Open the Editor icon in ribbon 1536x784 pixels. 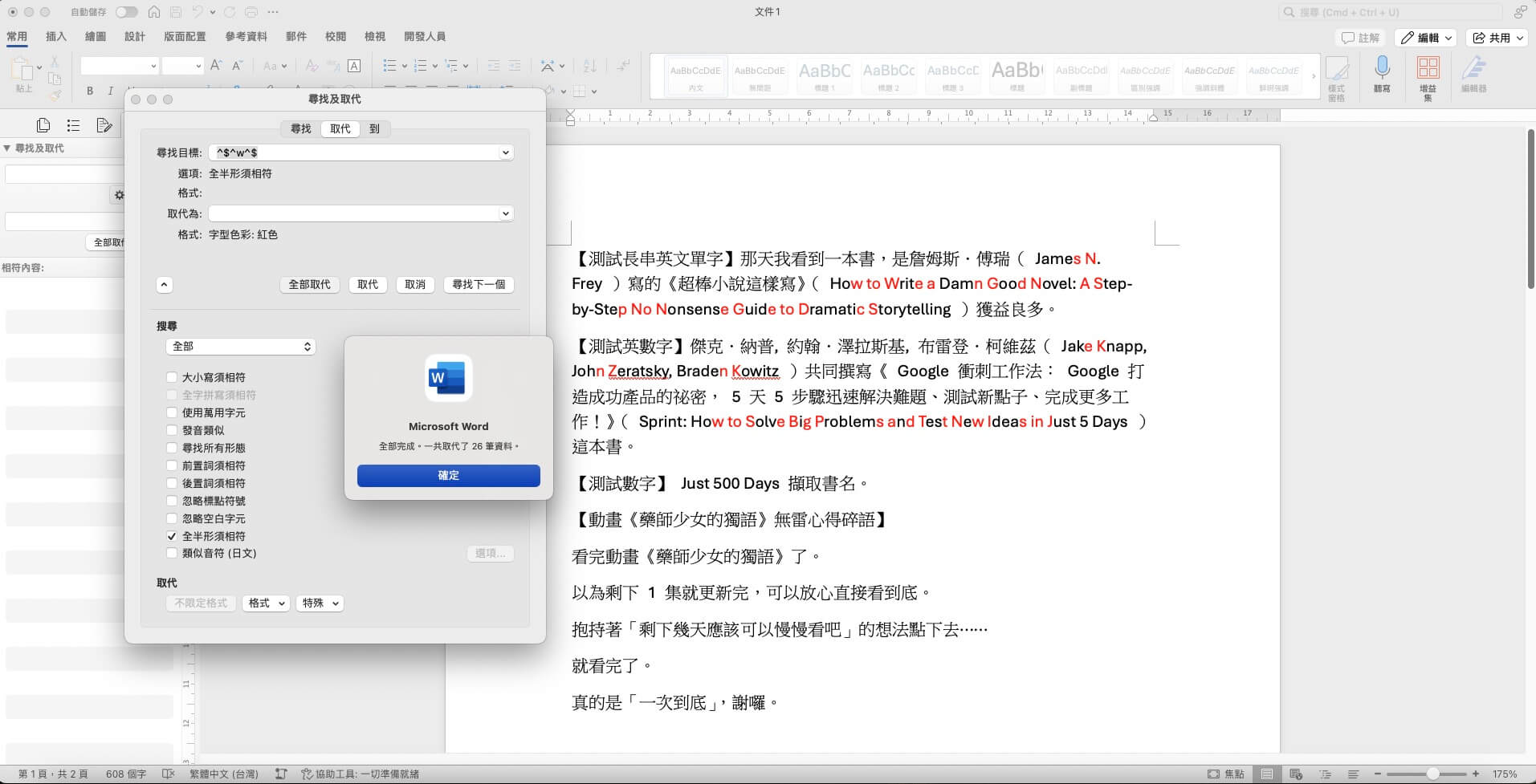click(x=1473, y=67)
